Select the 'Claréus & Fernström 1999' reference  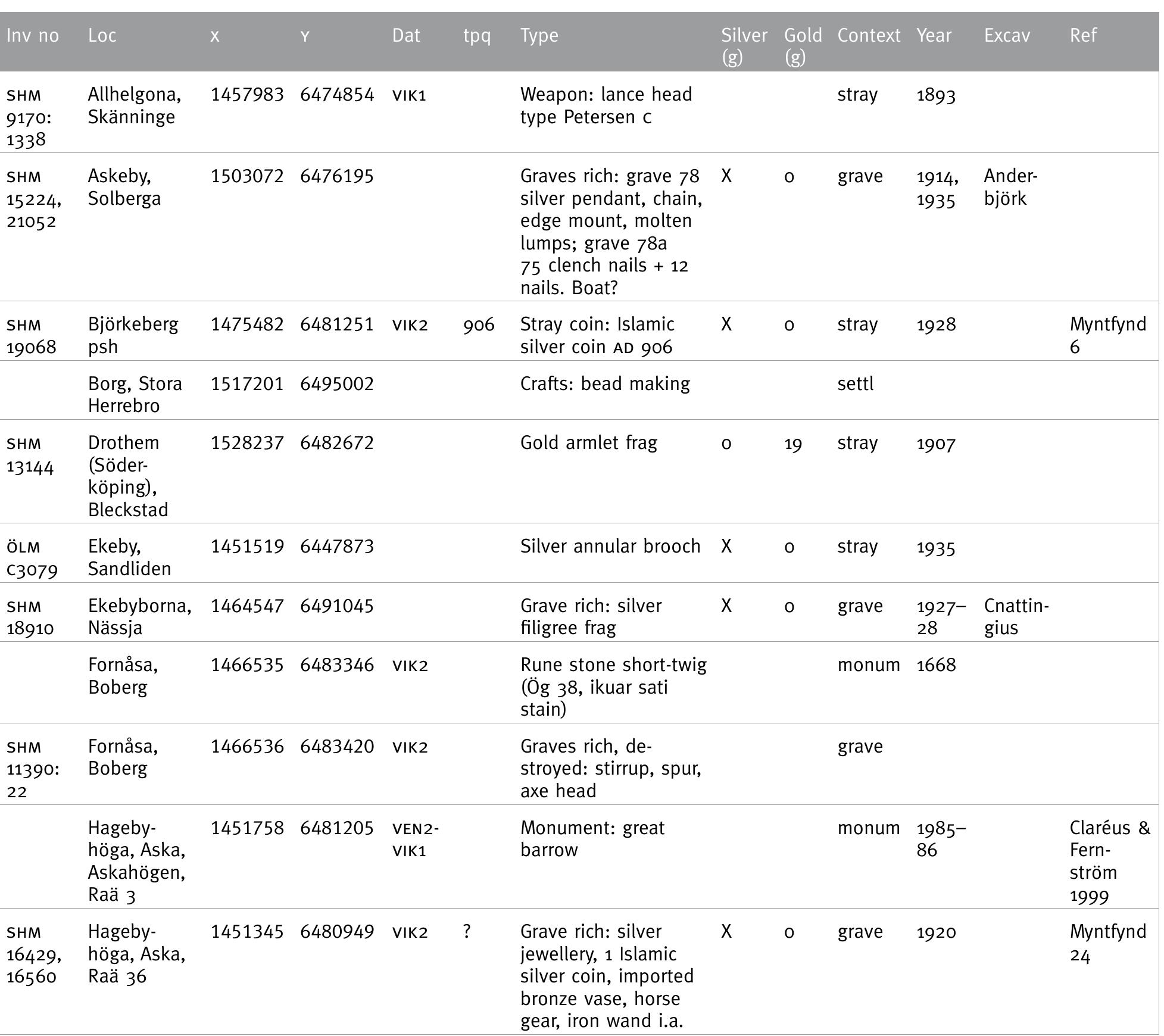[1109, 861]
